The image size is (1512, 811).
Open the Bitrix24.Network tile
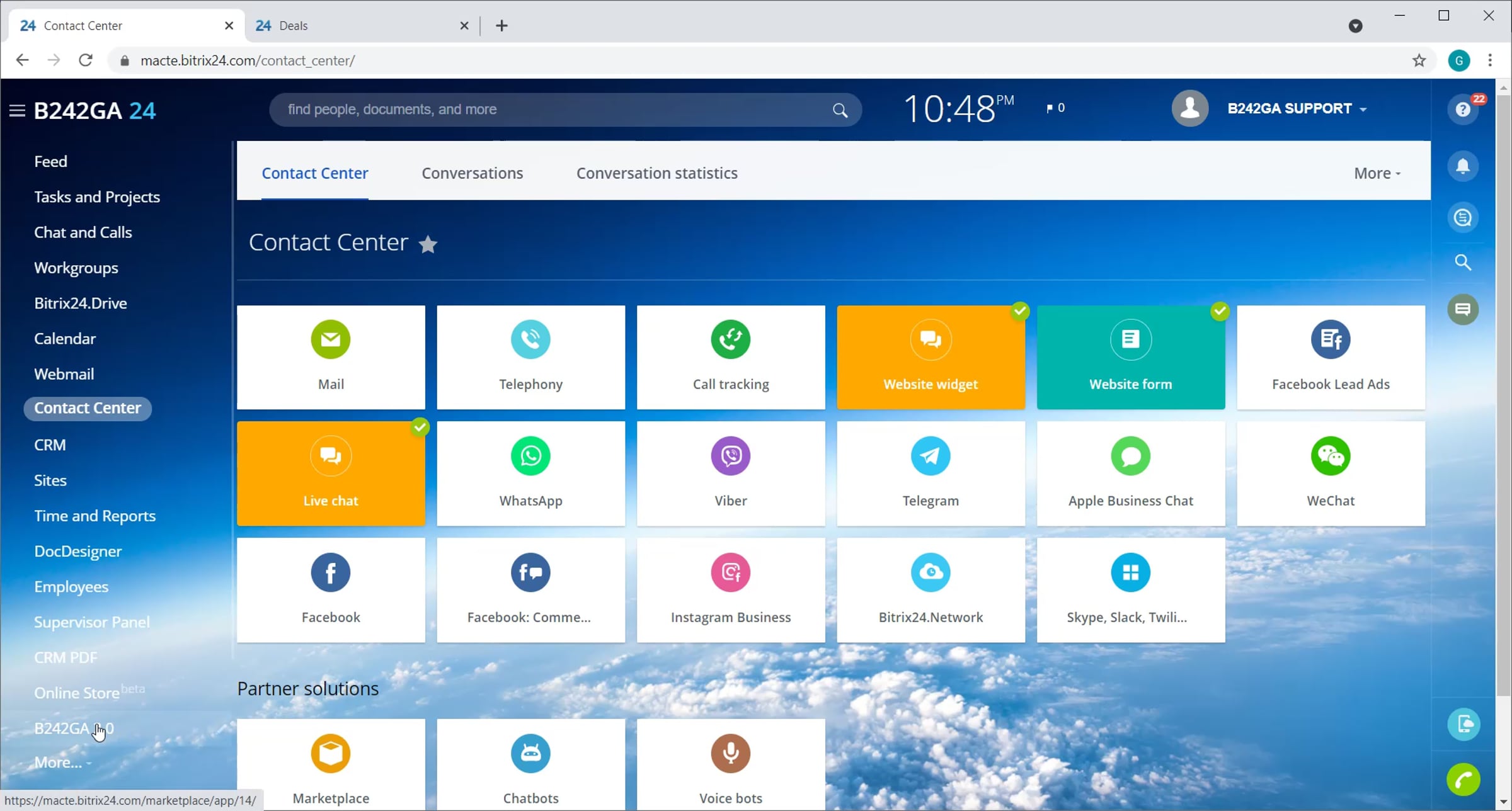(931, 590)
